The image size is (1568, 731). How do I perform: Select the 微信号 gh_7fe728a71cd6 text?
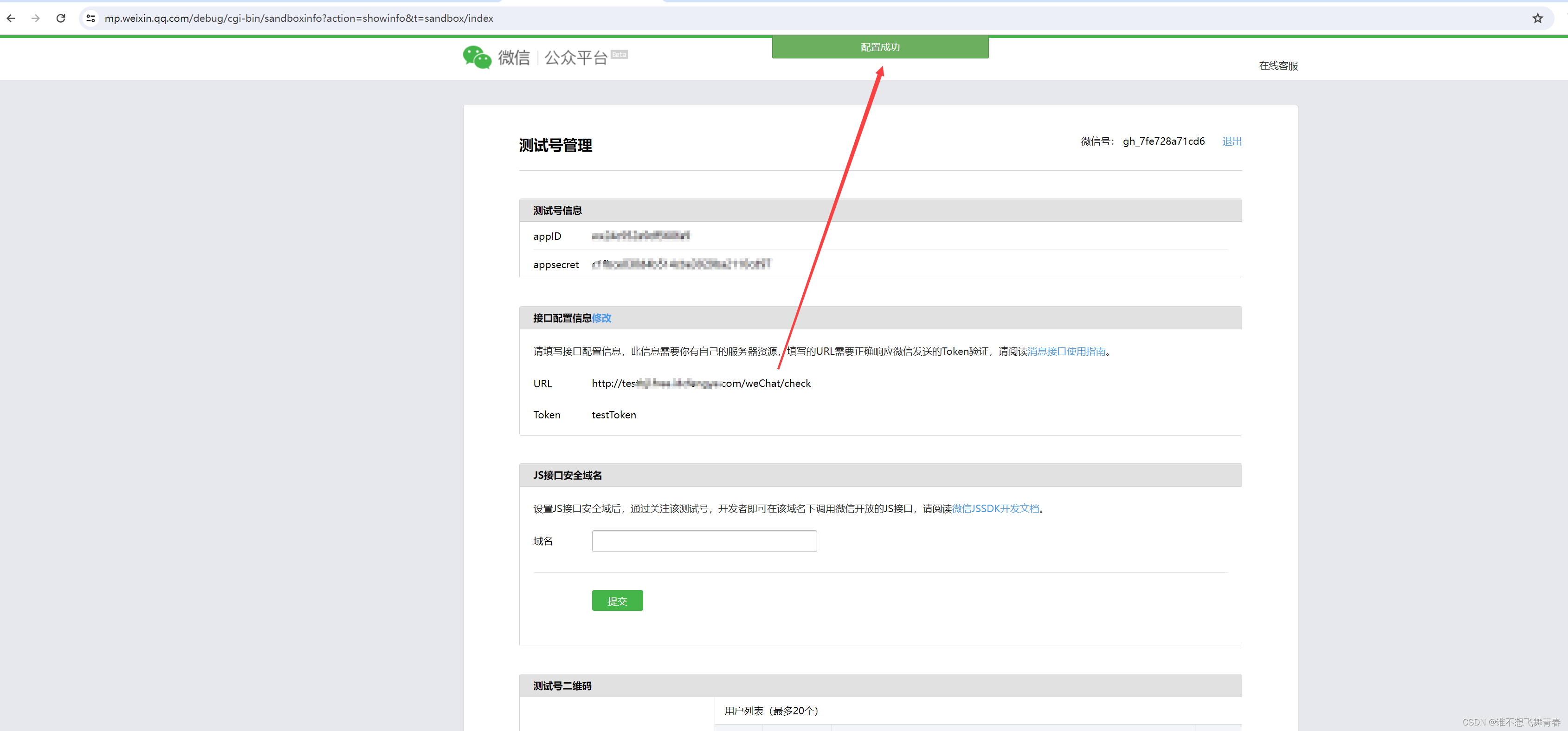coord(1142,141)
